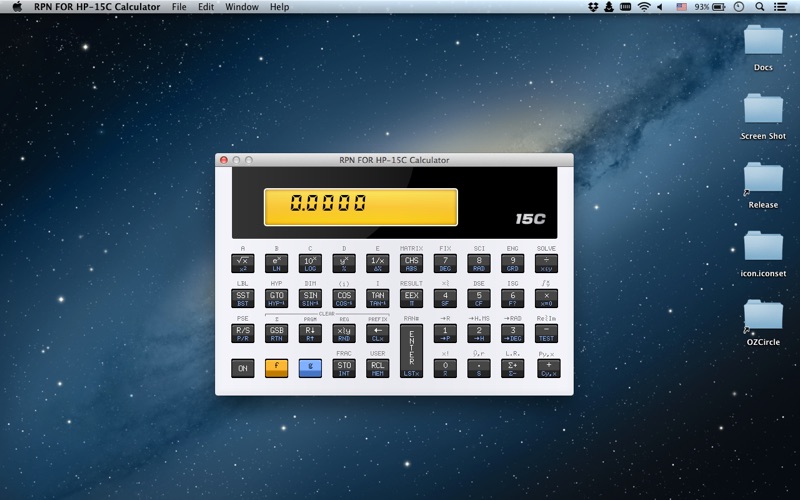Click the divide (÷) key
This screenshot has width=800, height=500.
pyautogui.click(x=546, y=263)
